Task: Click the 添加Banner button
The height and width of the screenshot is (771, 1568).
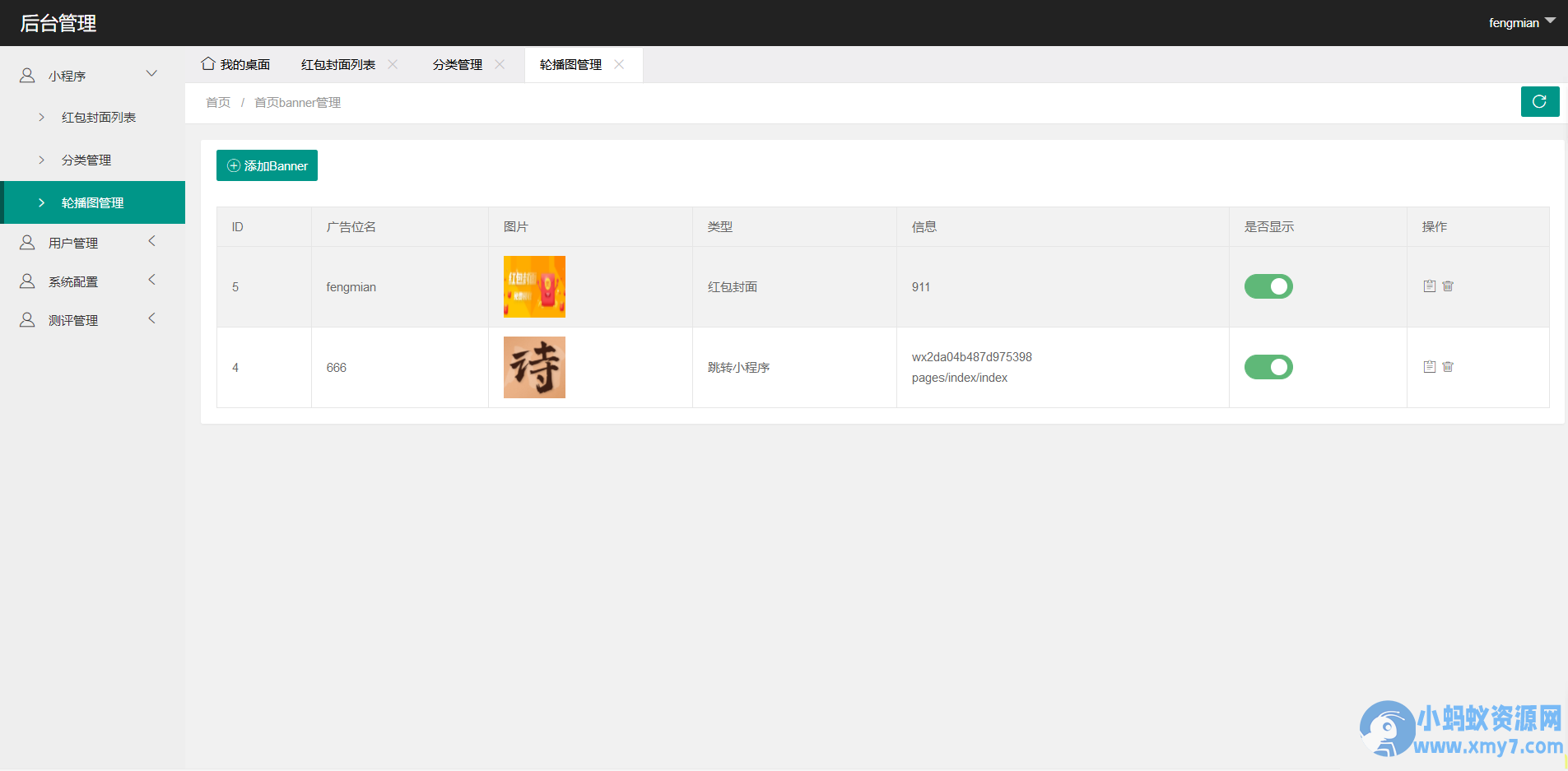Action: coord(267,165)
